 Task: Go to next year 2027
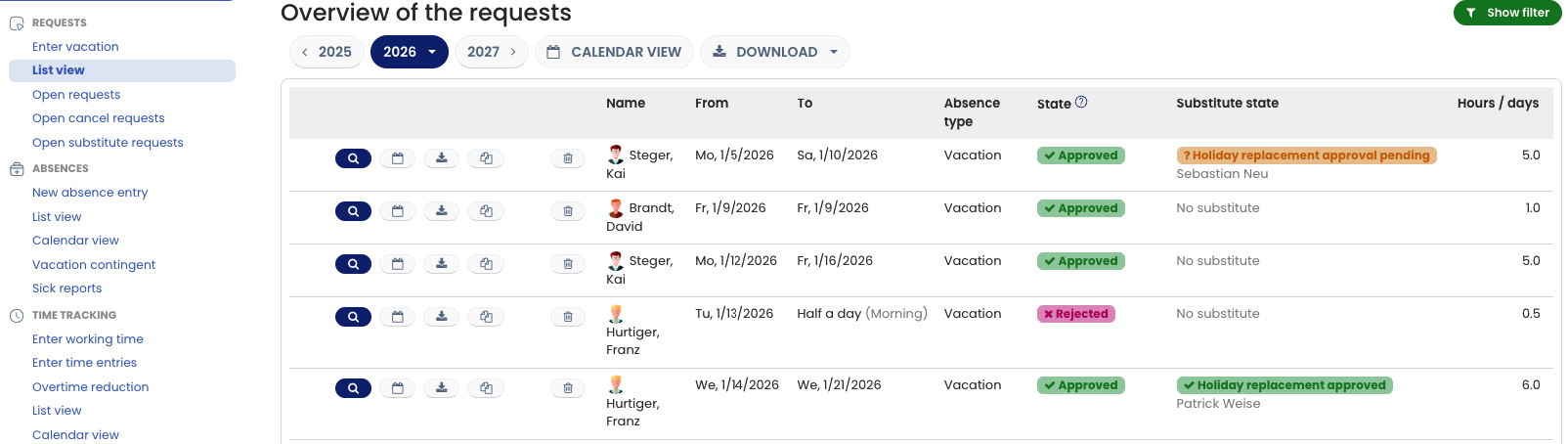click(x=492, y=52)
